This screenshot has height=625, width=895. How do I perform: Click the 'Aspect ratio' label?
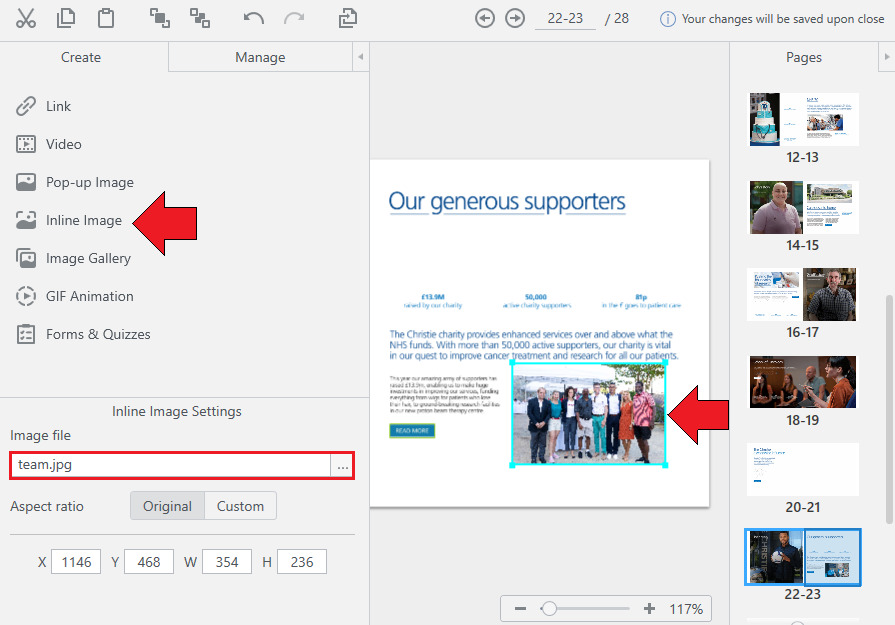[47, 506]
